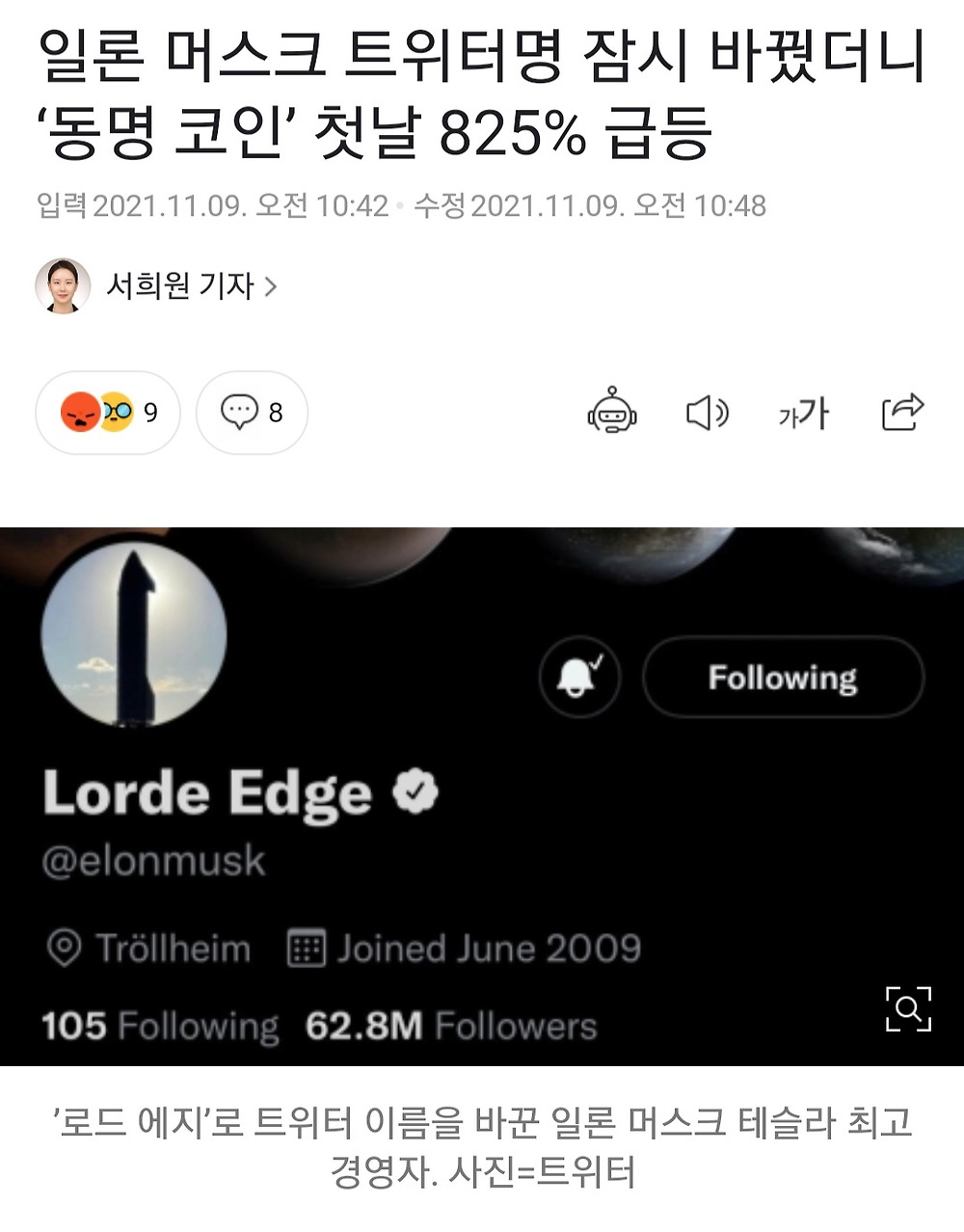Image resolution: width=964 pixels, height=1232 pixels.
Task: Click the reporter's profile photo
Action: coord(64,286)
